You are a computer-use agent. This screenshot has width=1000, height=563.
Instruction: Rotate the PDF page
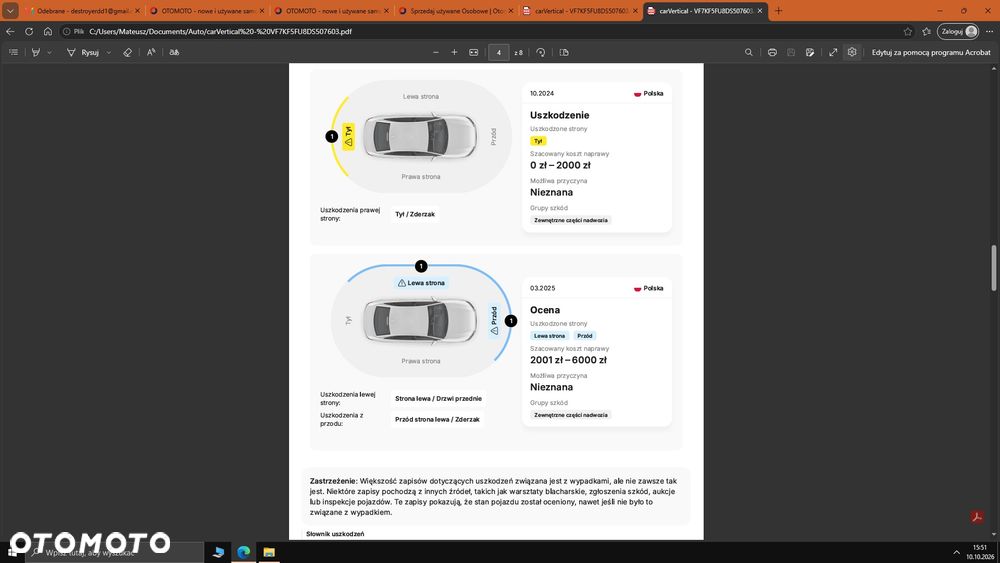540,52
